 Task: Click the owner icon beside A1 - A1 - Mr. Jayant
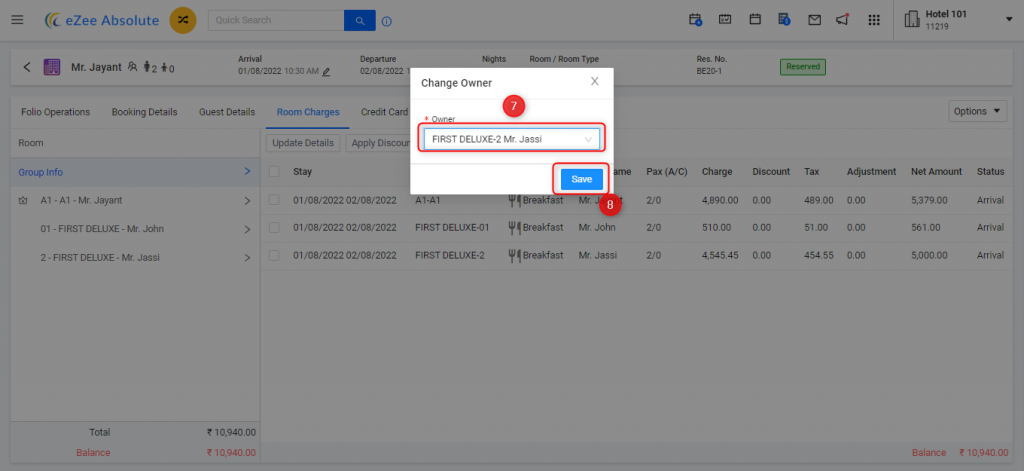(24, 201)
